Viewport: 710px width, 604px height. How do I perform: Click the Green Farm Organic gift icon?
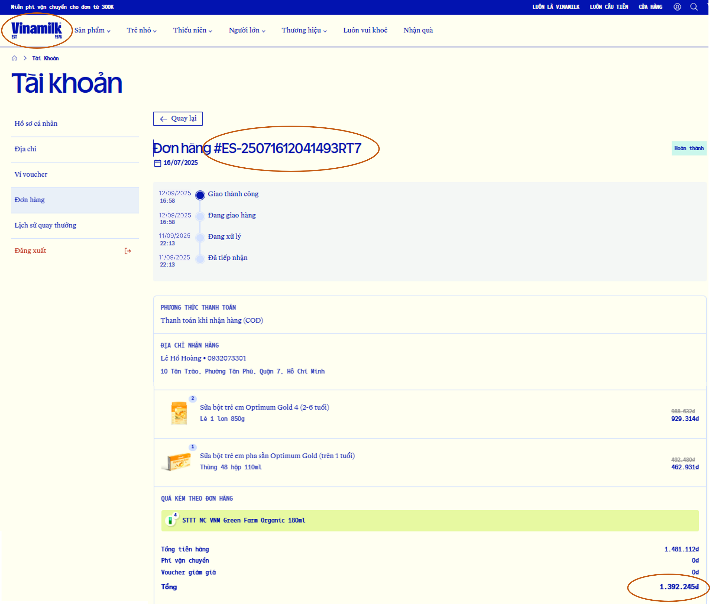[x=171, y=520]
